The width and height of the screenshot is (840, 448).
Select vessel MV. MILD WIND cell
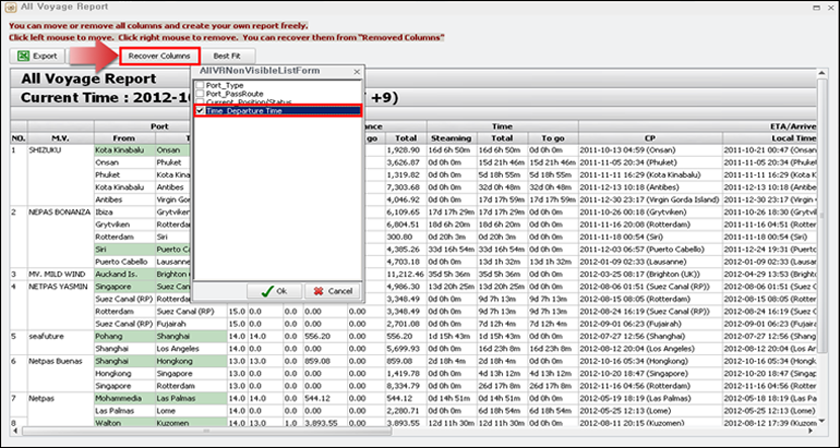click(x=61, y=274)
